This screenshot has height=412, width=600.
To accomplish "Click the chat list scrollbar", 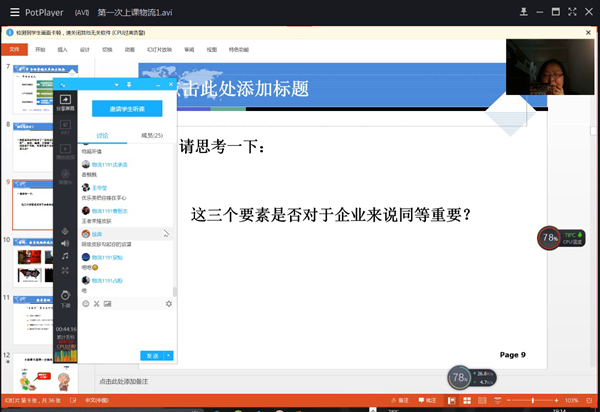I will (x=175, y=291).
